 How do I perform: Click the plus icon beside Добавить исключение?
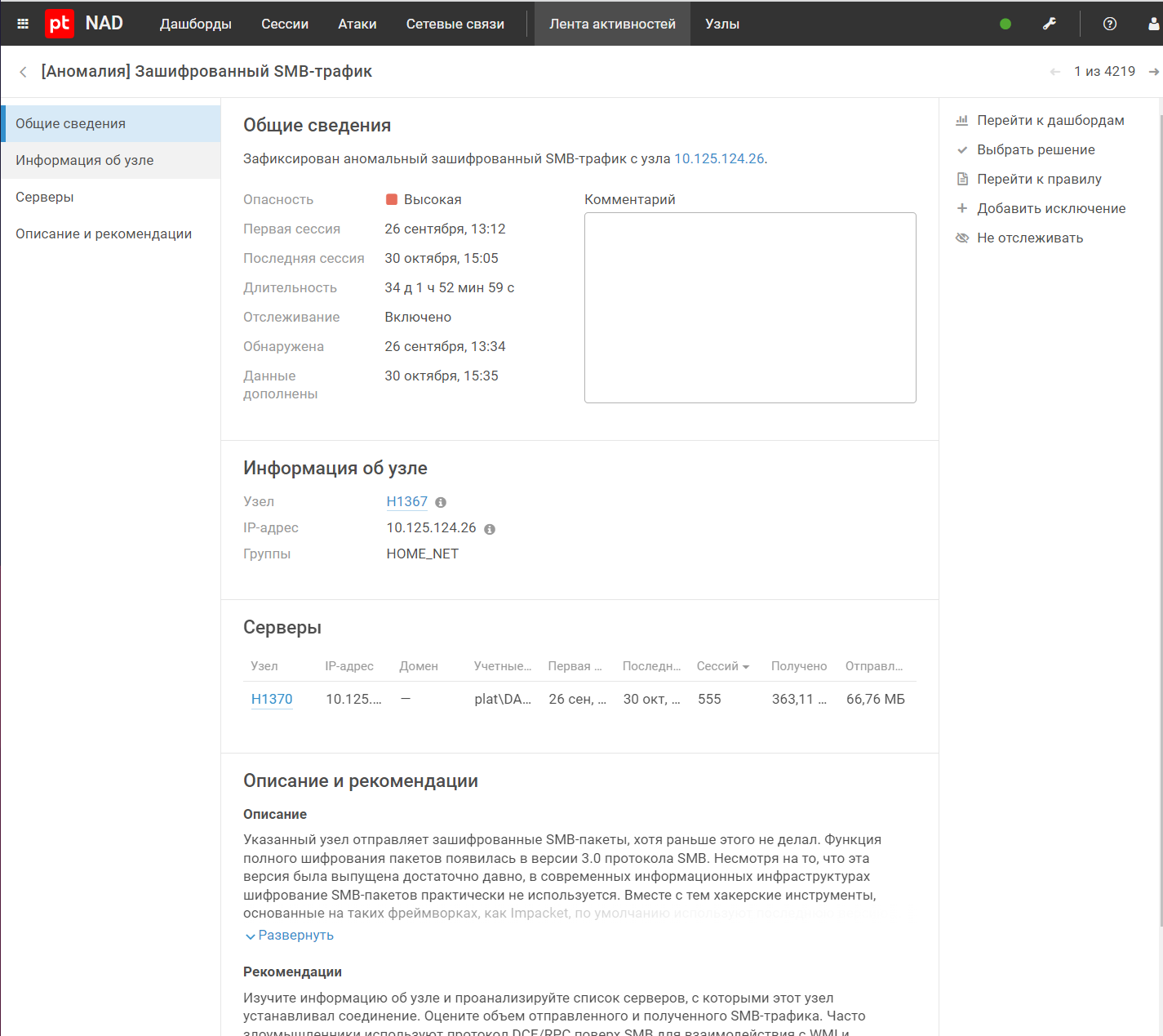coord(962,208)
